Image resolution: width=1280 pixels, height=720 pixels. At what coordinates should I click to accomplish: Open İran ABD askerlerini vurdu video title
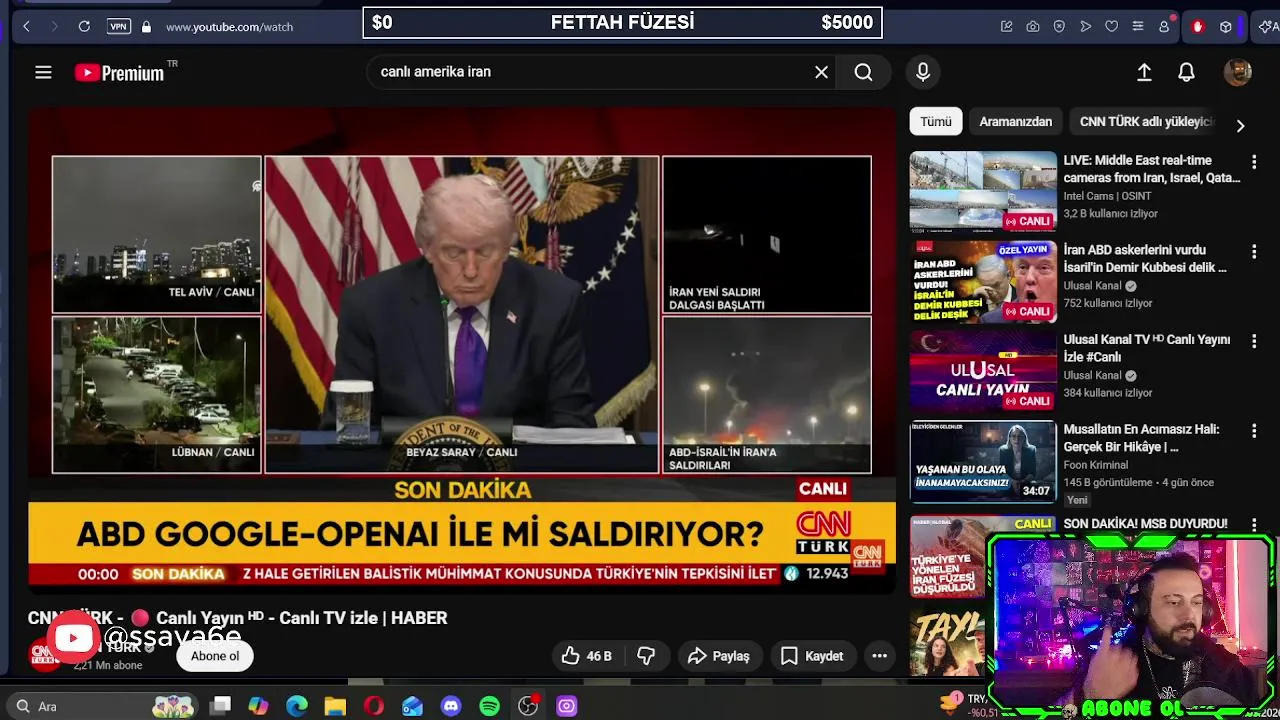1145,258
